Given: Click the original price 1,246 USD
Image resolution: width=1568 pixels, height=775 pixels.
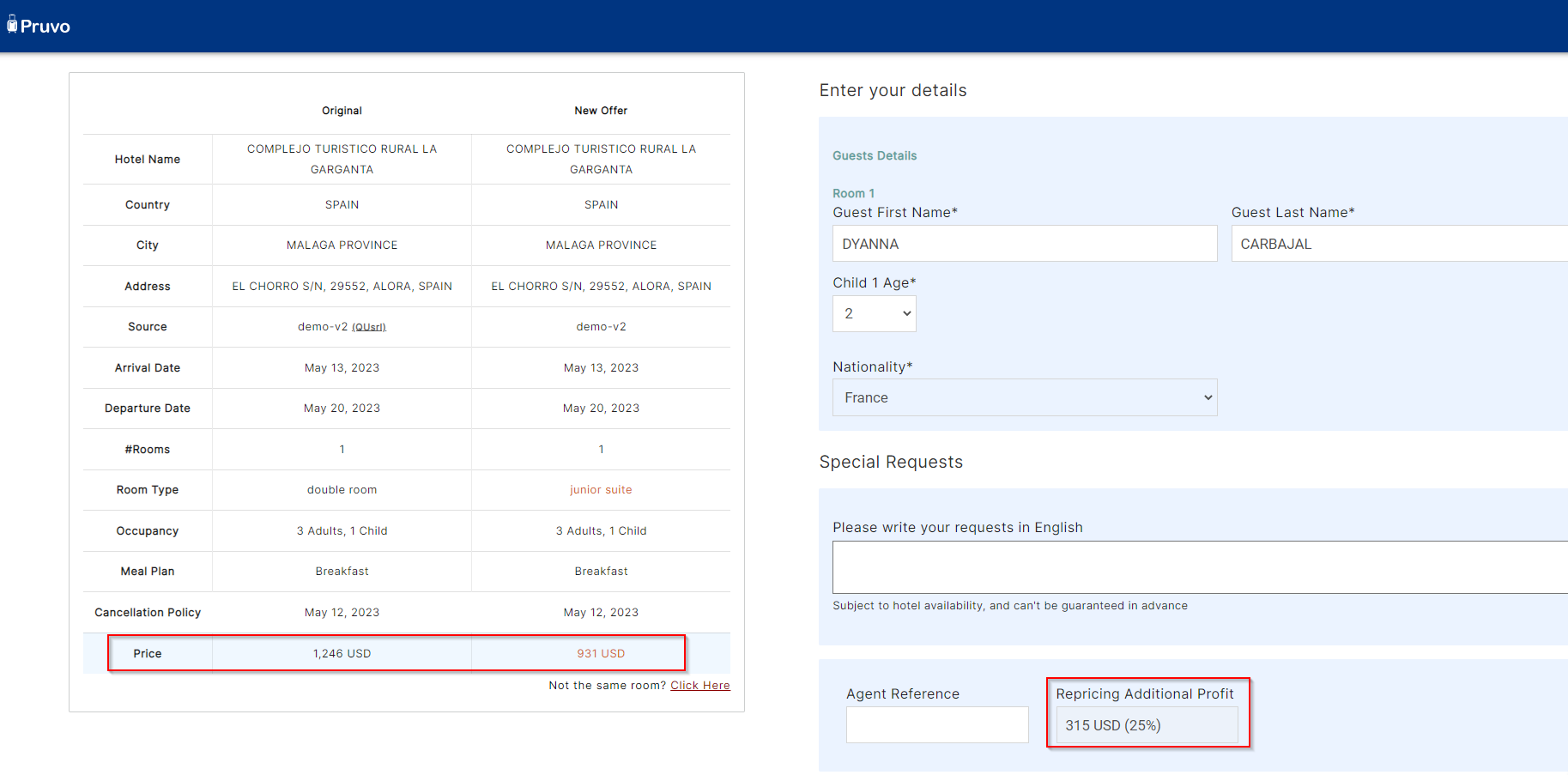Looking at the screenshot, I should pyautogui.click(x=342, y=654).
